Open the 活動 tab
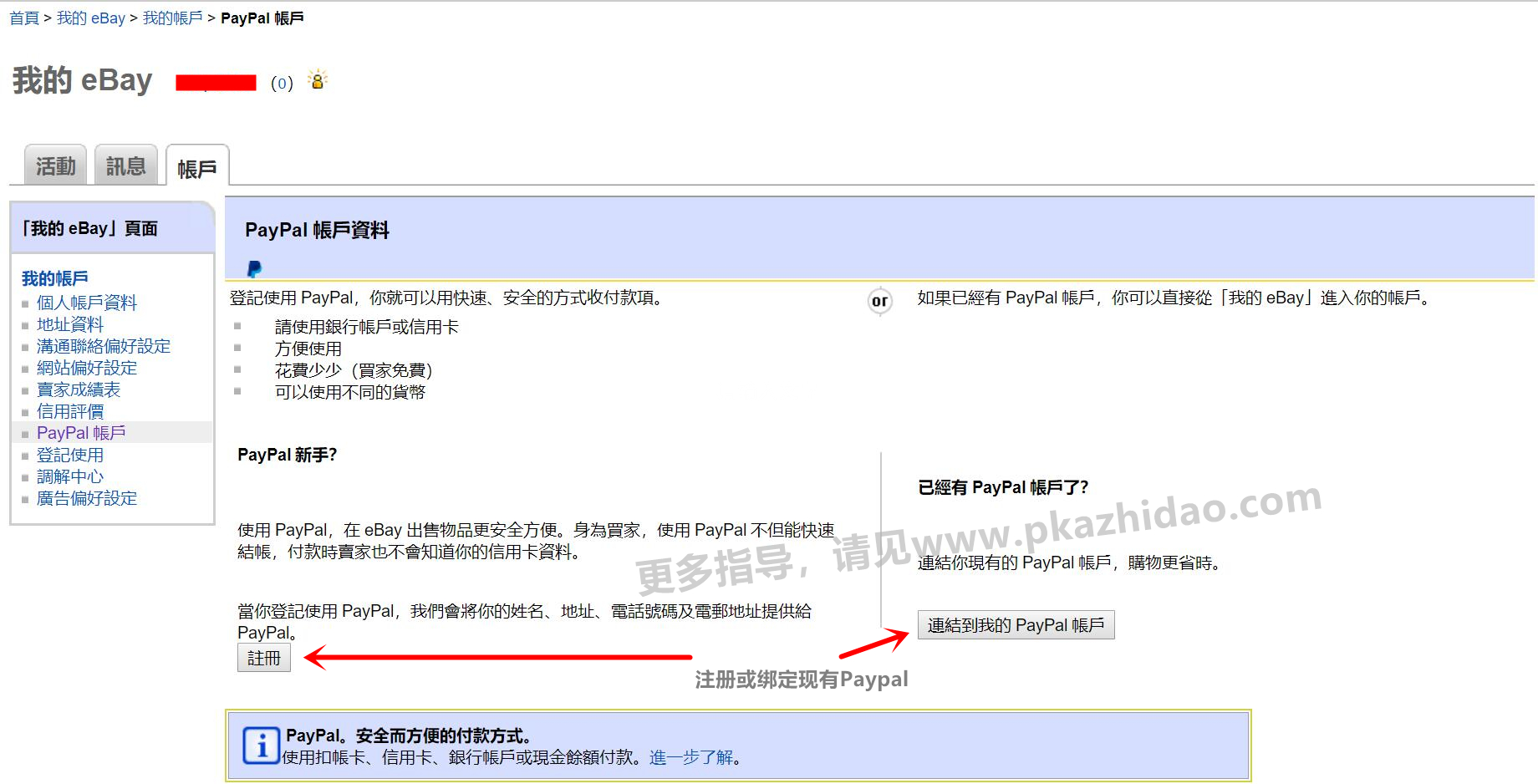This screenshot has width=1538, height=784. click(x=55, y=165)
